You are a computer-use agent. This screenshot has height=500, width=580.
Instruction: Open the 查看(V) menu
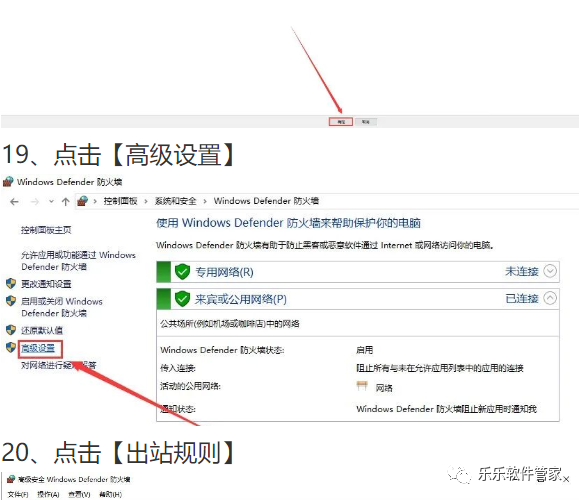pyautogui.click(x=79, y=494)
